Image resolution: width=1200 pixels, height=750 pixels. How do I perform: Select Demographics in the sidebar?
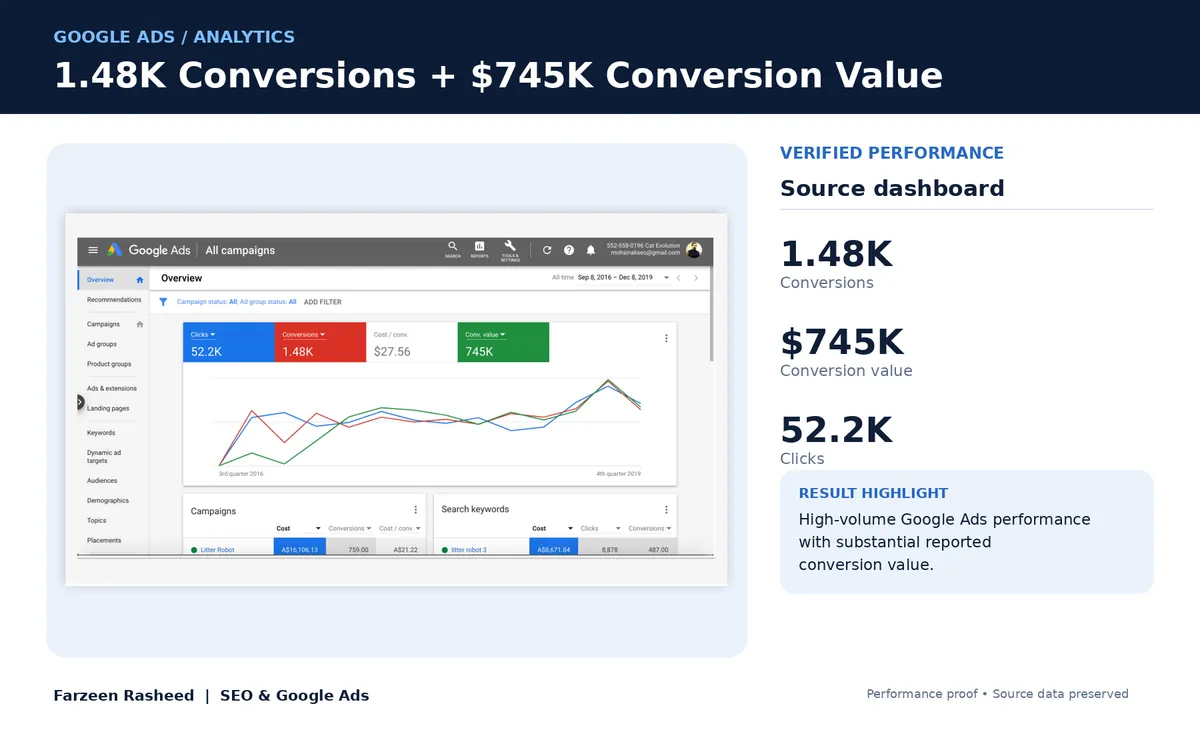click(x=108, y=500)
